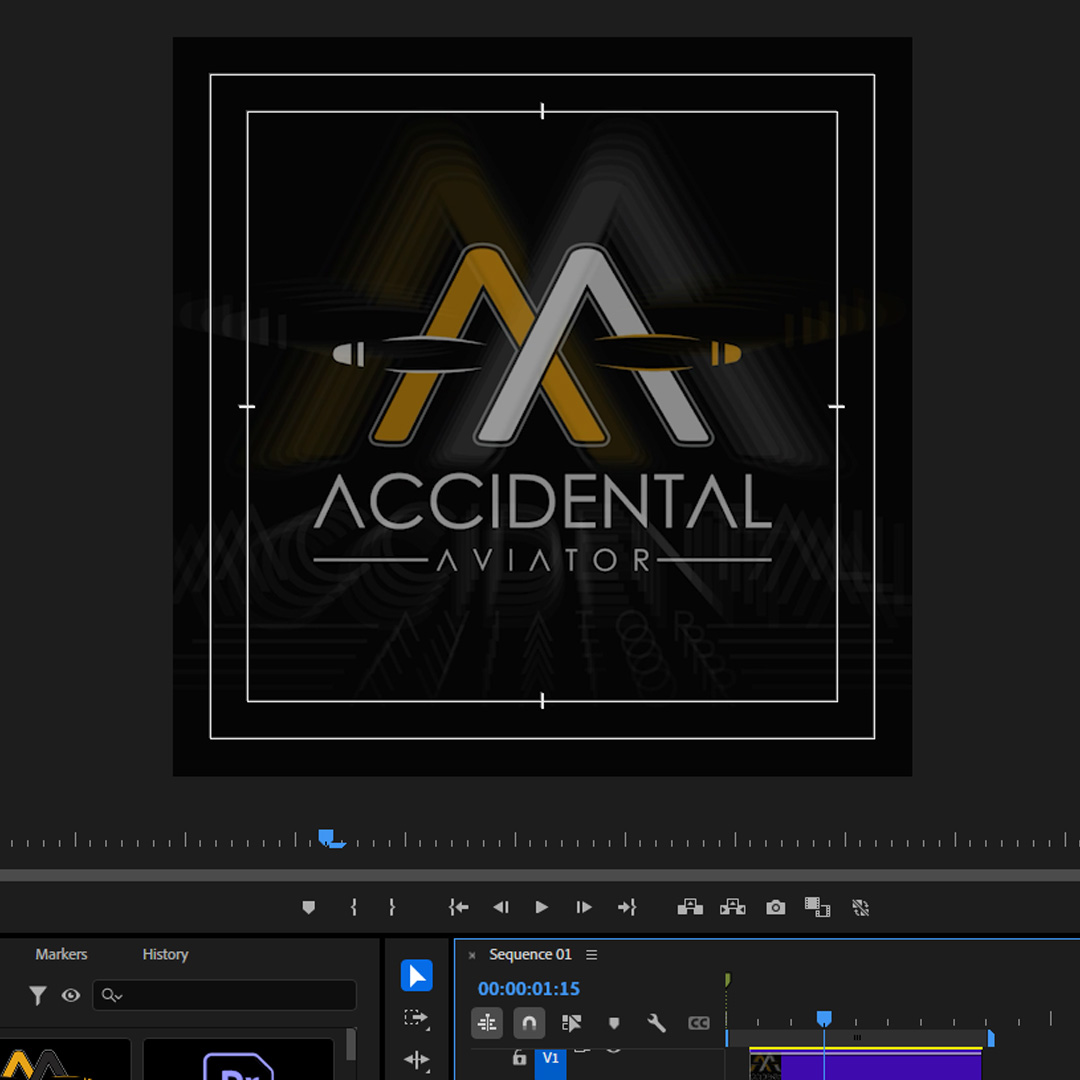Screen dimensions: 1080x1080
Task: Open Timeline Display Settings wrench
Action: point(656,1023)
